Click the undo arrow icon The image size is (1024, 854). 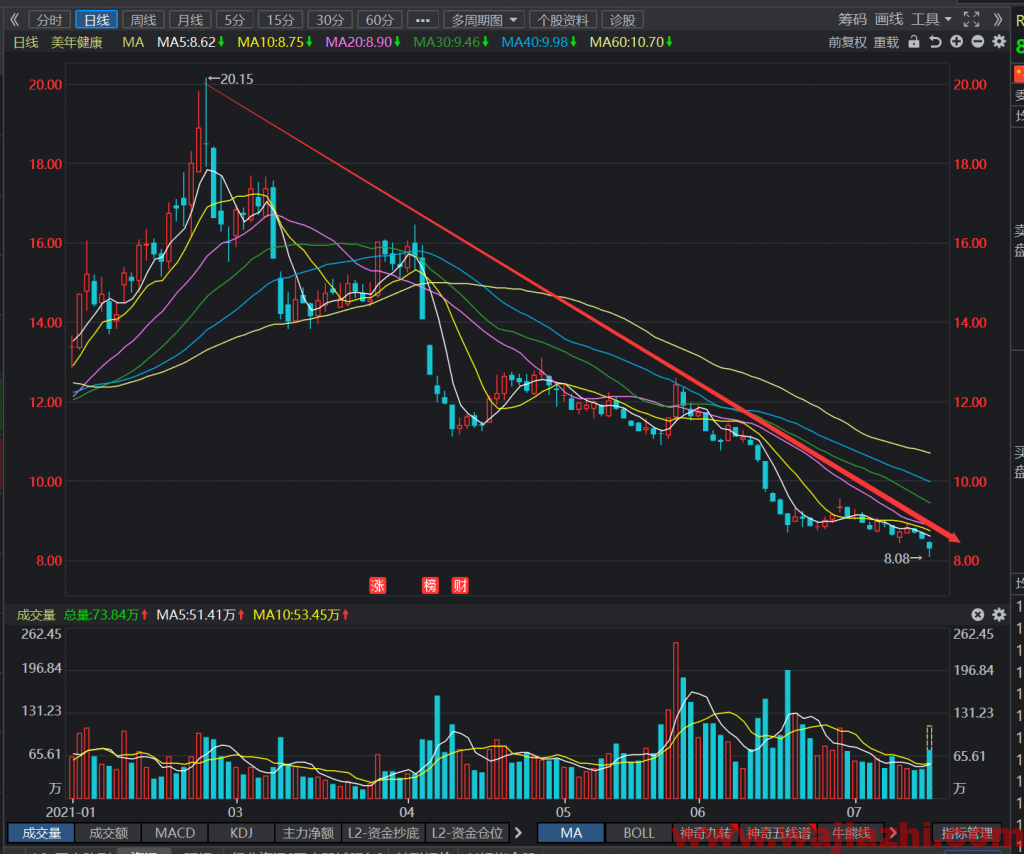click(x=935, y=42)
